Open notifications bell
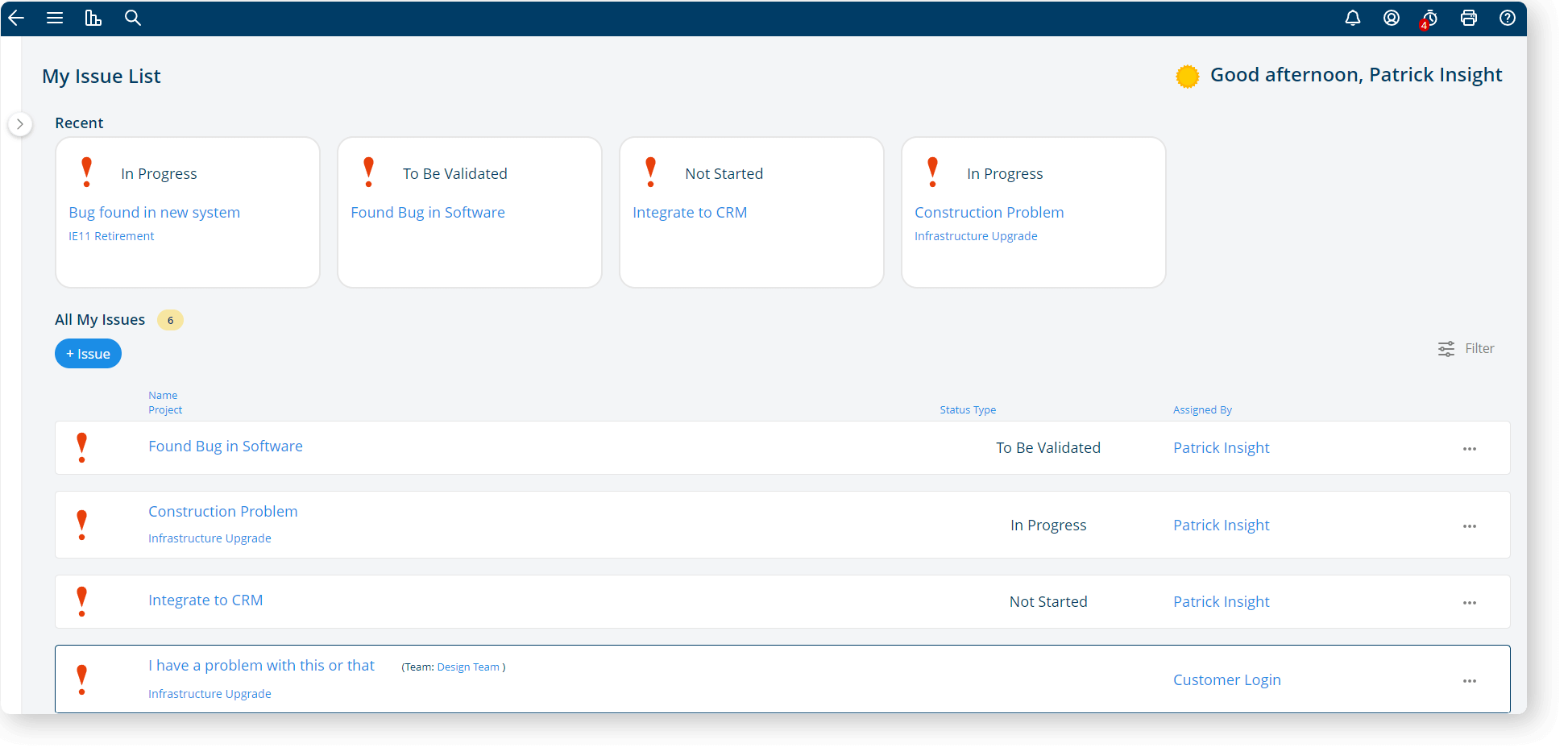Image resolution: width=1568 pixels, height=756 pixels. pos(1353,18)
